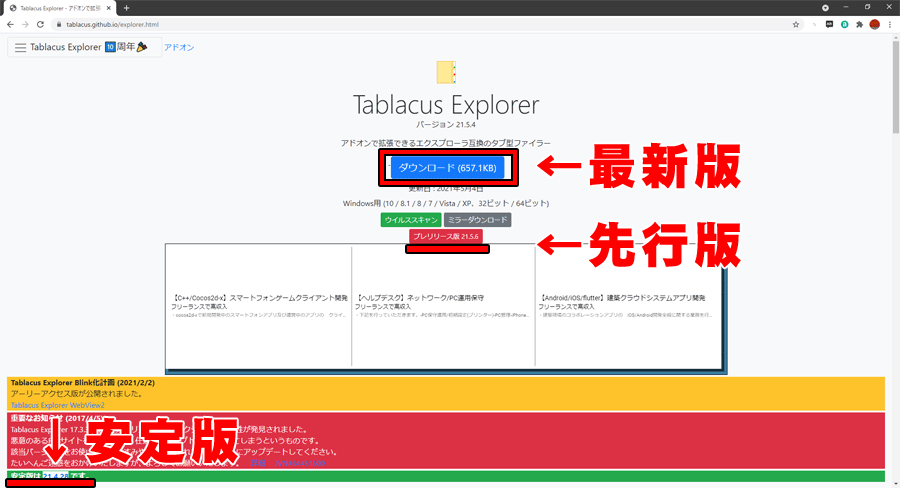Click the yellow Tablacus Explorer logo icon
The image size is (900, 488).
(x=446, y=72)
